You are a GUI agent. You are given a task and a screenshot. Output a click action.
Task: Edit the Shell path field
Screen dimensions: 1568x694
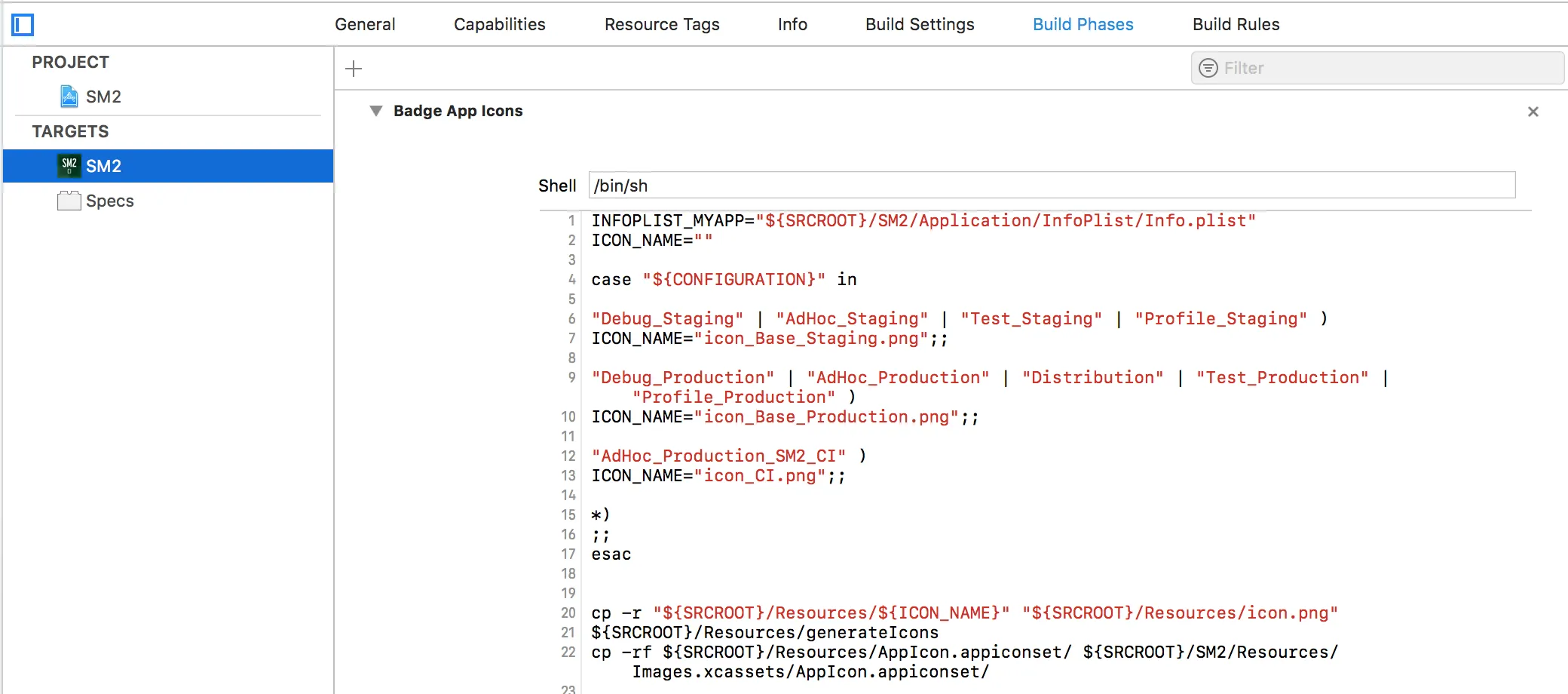1052,186
